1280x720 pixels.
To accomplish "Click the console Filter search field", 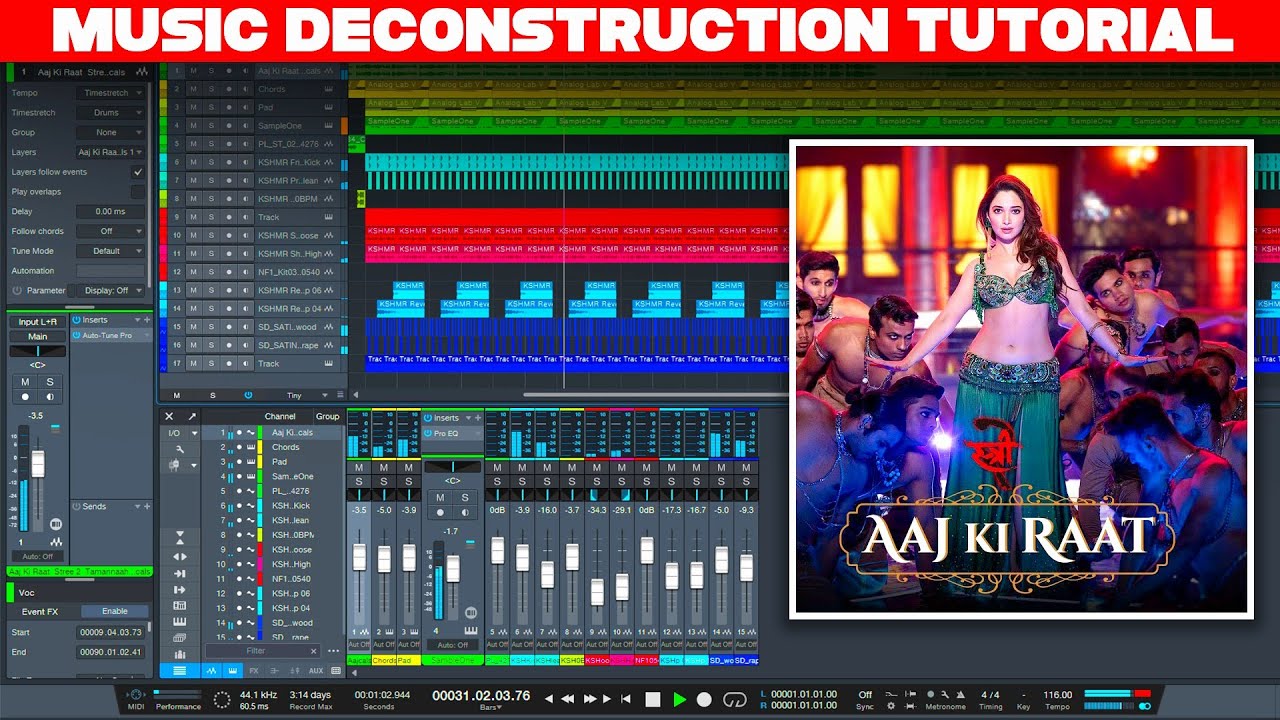I will 262,651.
